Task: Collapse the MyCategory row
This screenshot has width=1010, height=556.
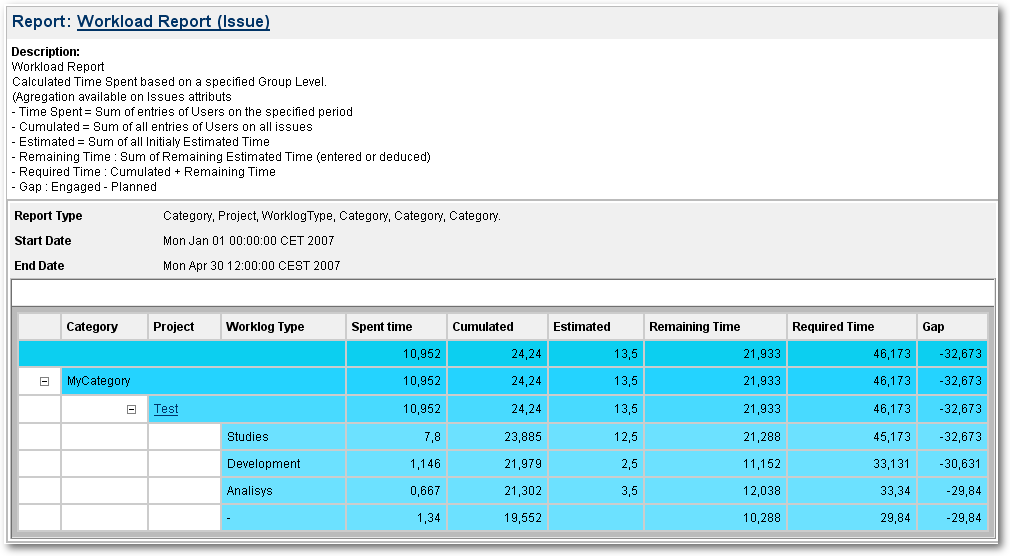Action: coord(44,381)
